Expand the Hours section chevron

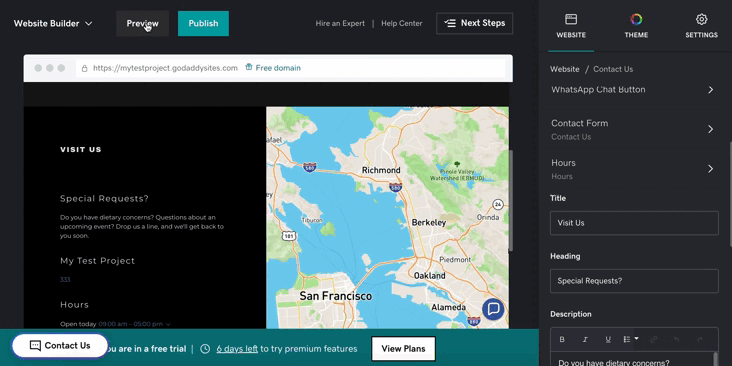tap(710, 169)
